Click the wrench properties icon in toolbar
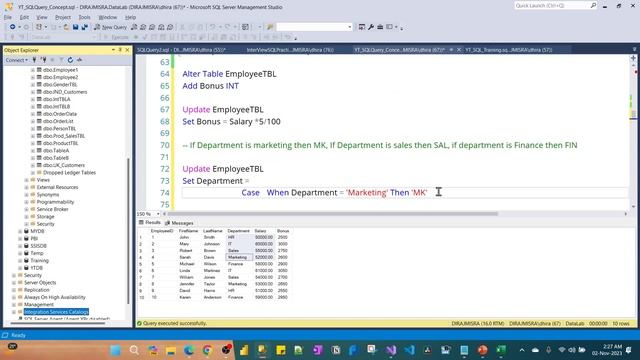 point(371,27)
